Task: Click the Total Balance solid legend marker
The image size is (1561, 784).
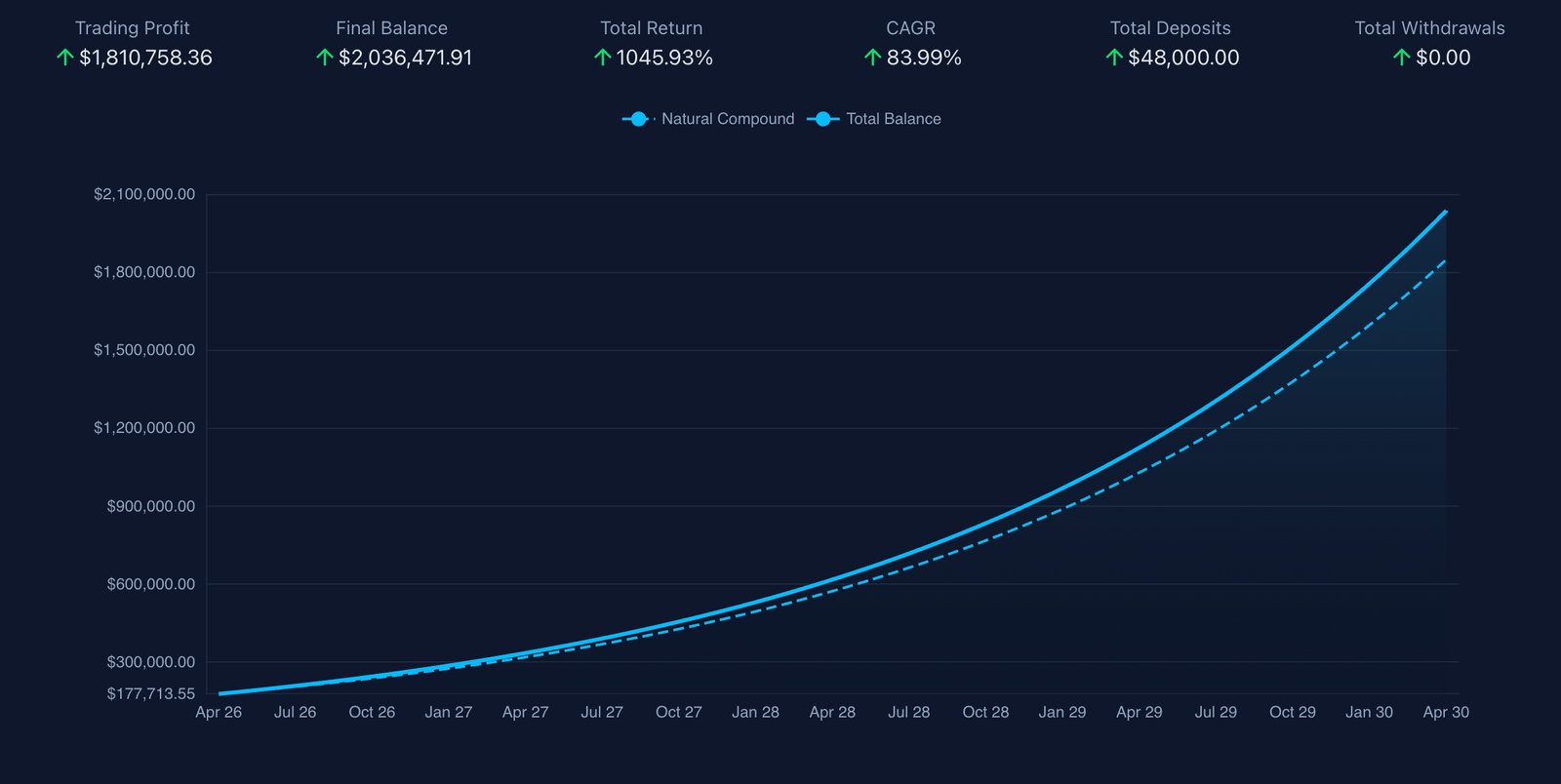Action: coord(822,119)
